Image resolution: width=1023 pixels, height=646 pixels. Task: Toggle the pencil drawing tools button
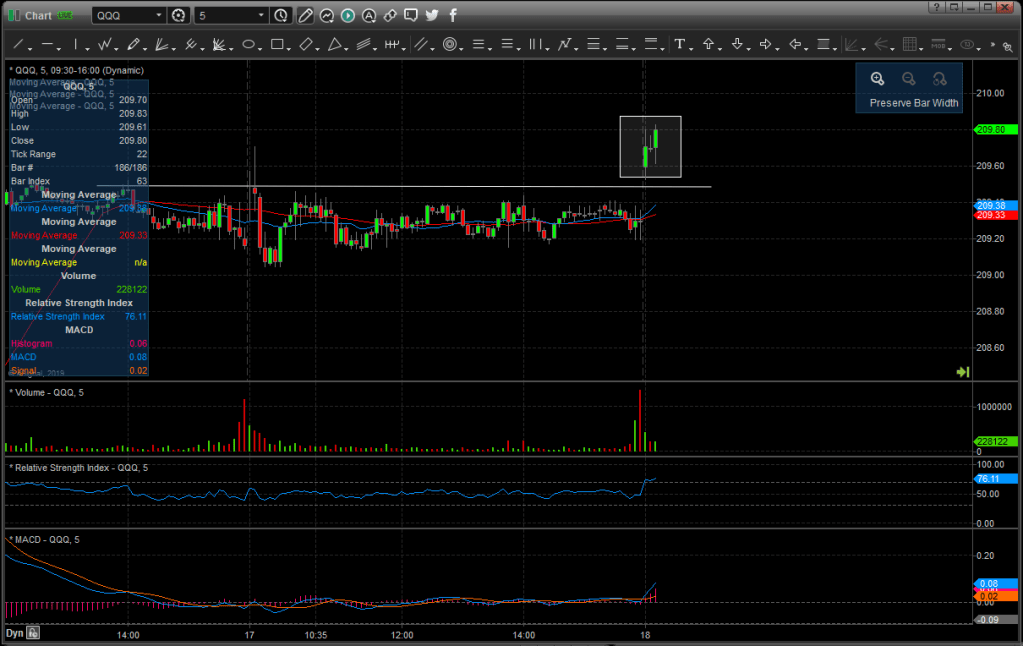pos(305,15)
